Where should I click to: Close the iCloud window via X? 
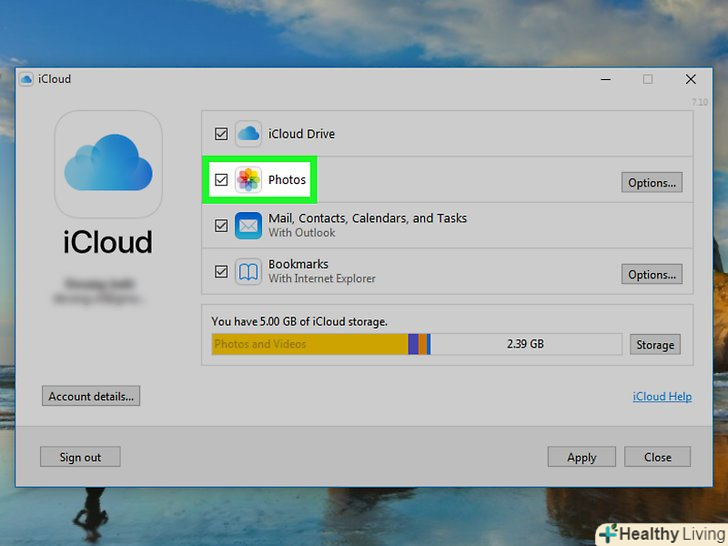(691, 79)
